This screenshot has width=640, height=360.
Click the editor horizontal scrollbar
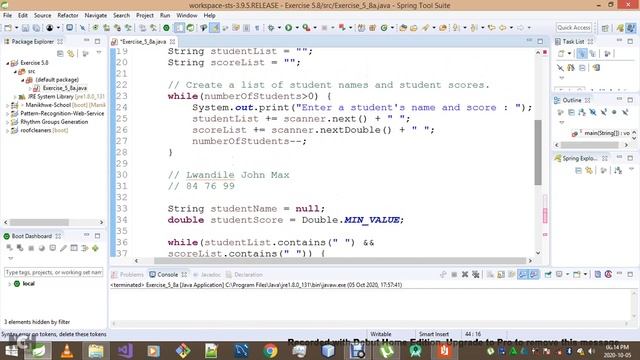(x=340, y=261)
